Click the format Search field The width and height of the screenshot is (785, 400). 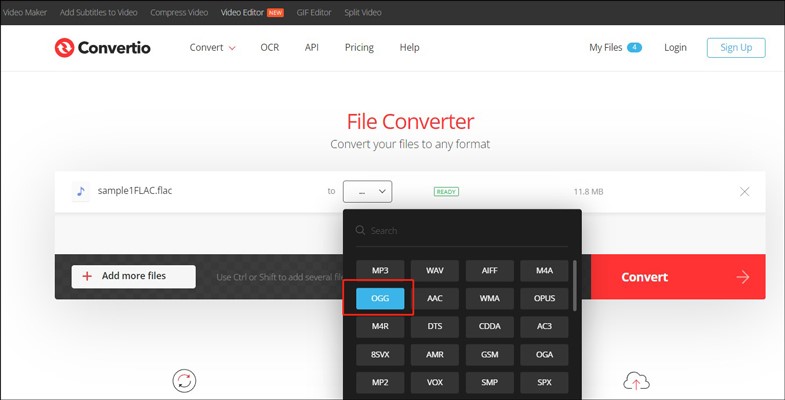coord(462,231)
